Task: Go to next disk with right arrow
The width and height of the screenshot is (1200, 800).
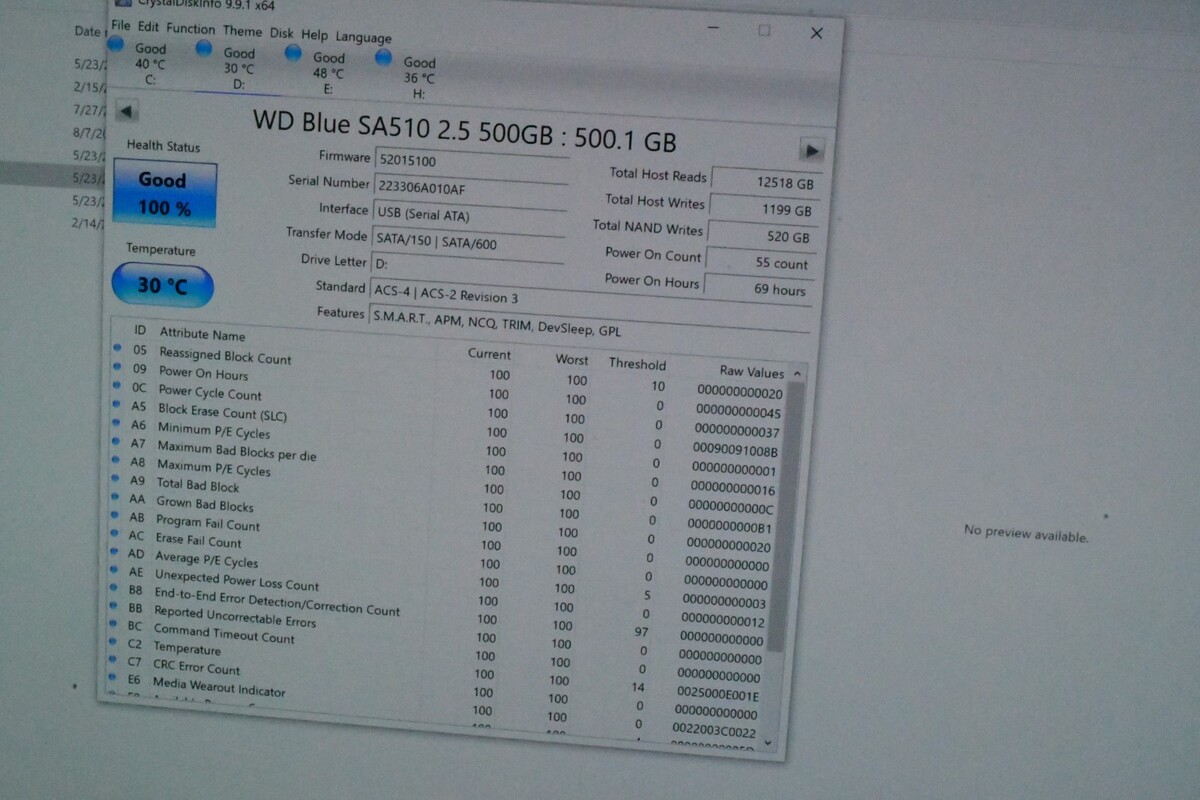Action: (811, 151)
